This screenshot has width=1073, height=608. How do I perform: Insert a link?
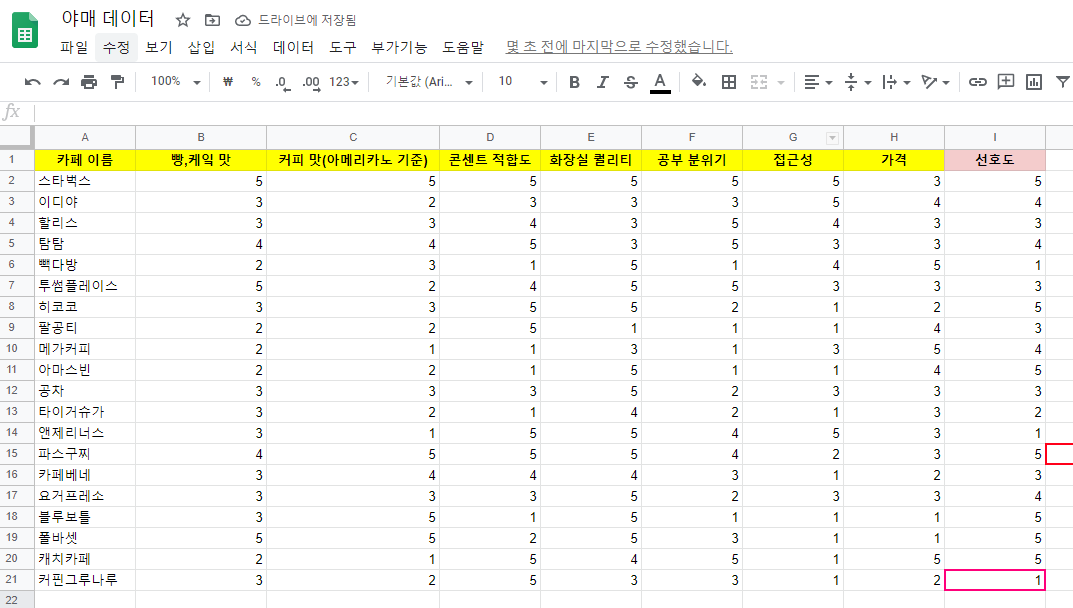click(x=977, y=82)
